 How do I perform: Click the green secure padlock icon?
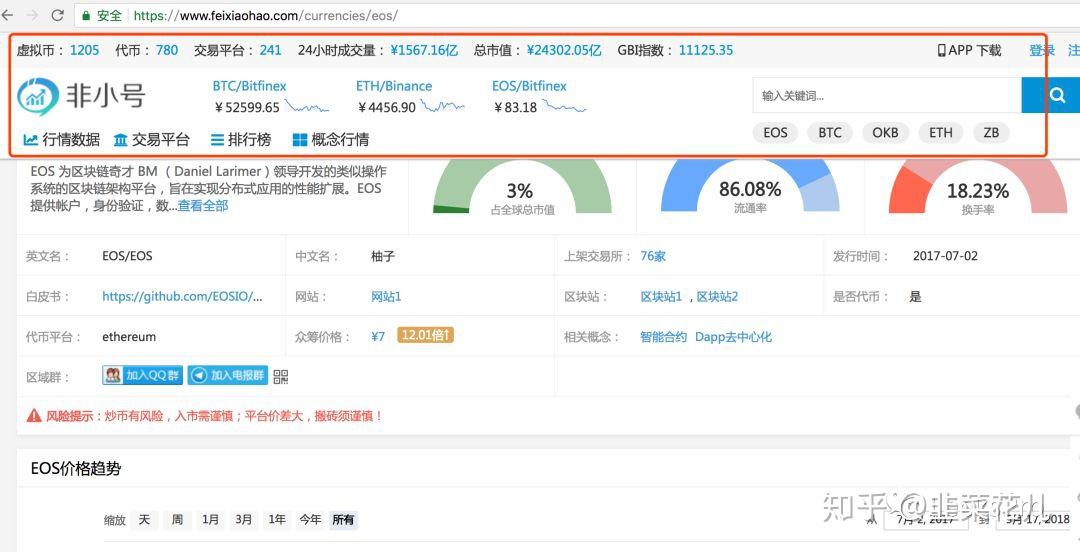coord(85,15)
